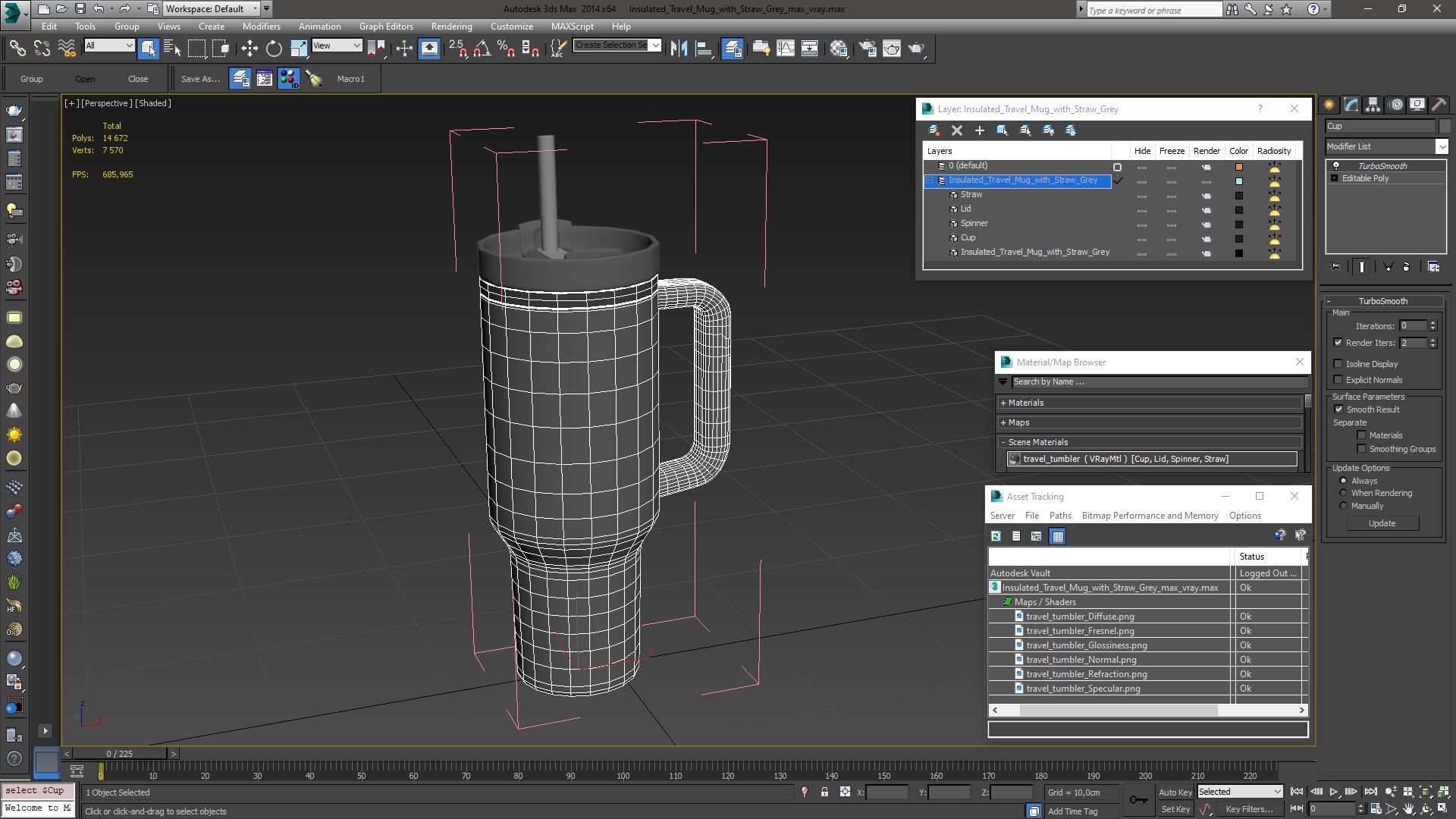The height and width of the screenshot is (819, 1456).
Task: Select the Select and Move tool
Action: [249, 49]
